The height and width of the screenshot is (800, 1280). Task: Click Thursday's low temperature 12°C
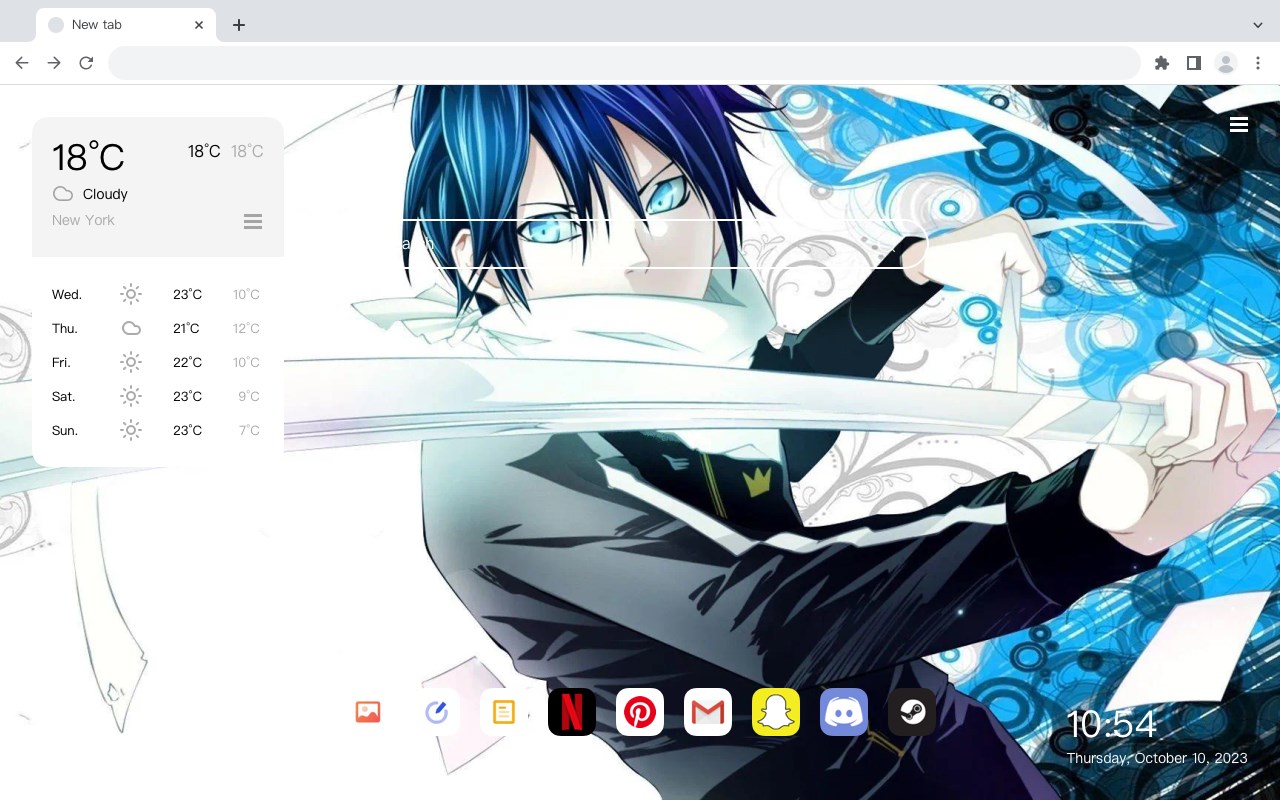(246, 328)
